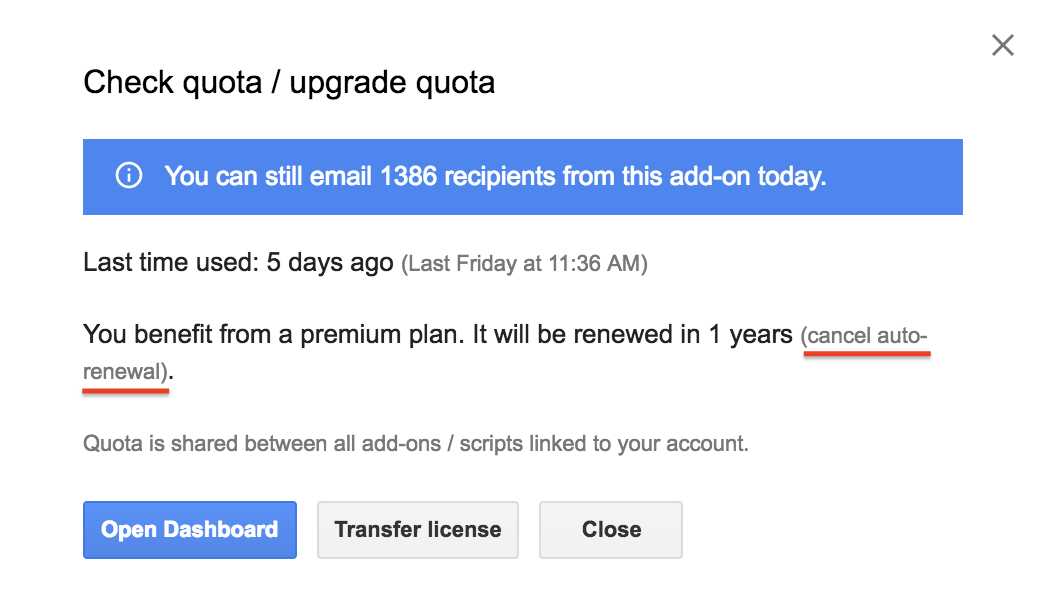This screenshot has width=1045, height=616.
Task: Dismiss the dialog with the X icon
Action: (1002, 45)
